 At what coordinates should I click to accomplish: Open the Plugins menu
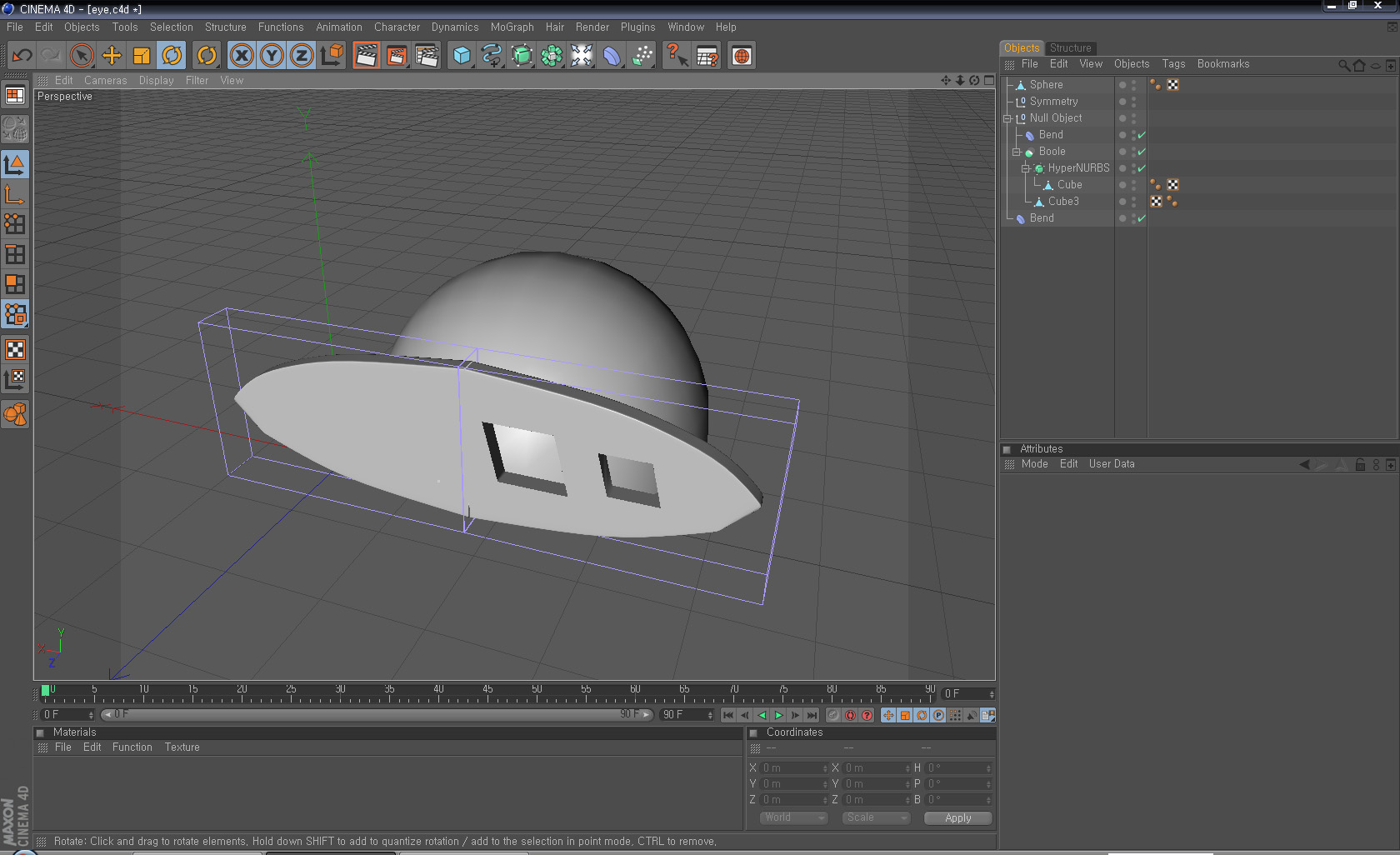[637, 27]
